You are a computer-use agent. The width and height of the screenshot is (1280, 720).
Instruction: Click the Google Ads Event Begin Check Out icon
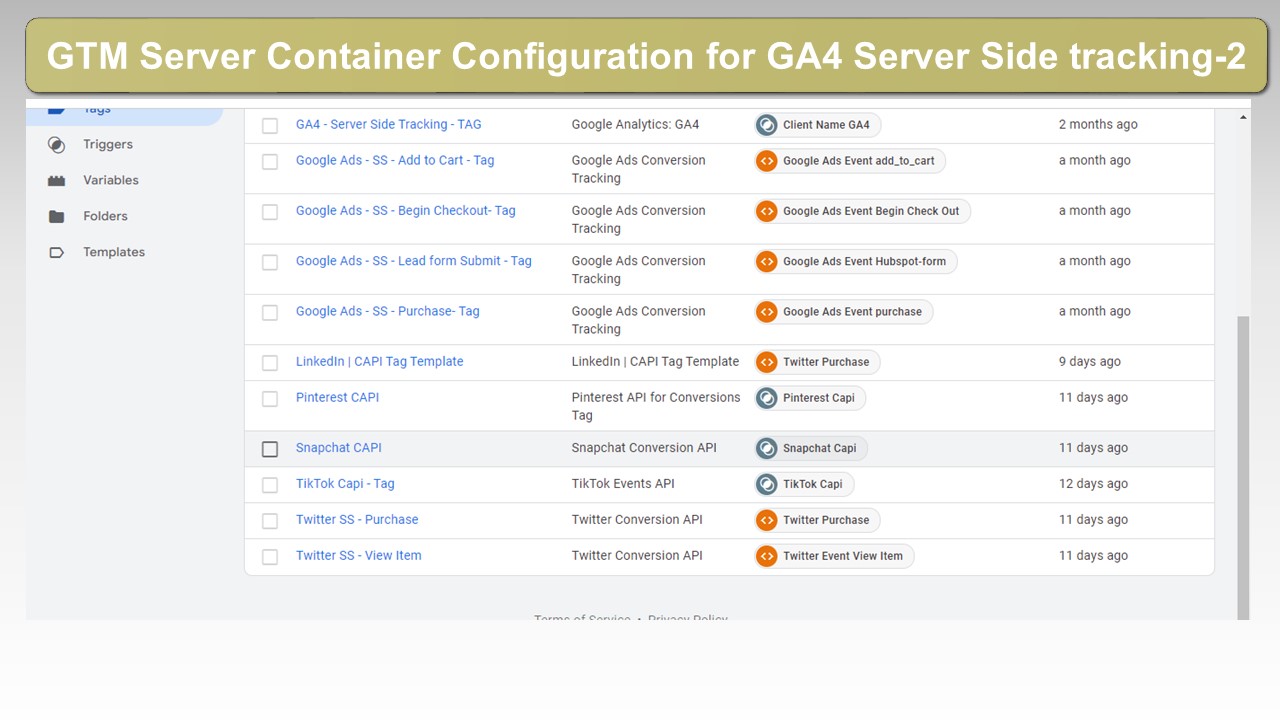[767, 211]
